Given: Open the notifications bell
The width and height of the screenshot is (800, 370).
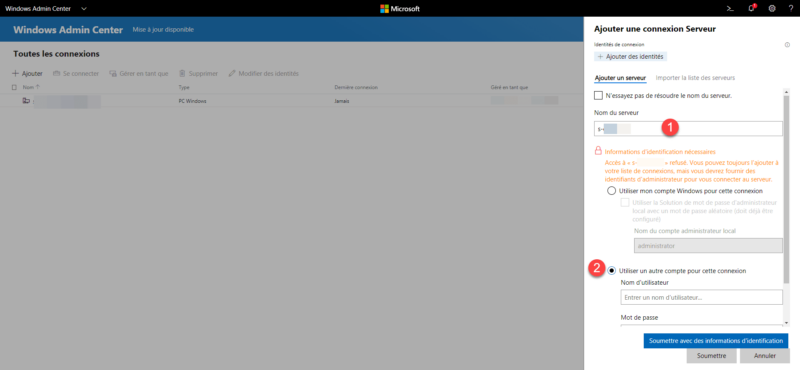Looking at the screenshot, I should (x=752, y=9).
